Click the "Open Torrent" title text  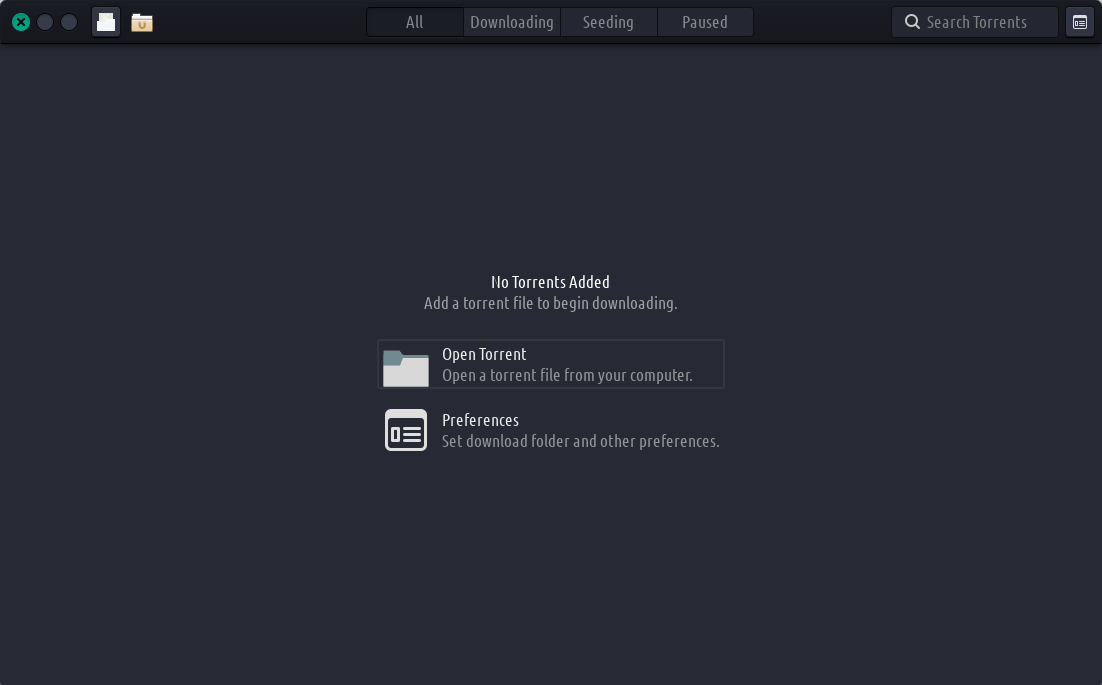(484, 354)
